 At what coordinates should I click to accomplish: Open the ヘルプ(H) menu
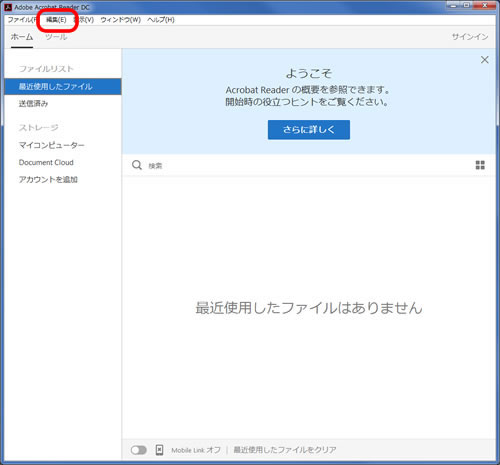click(161, 20)
